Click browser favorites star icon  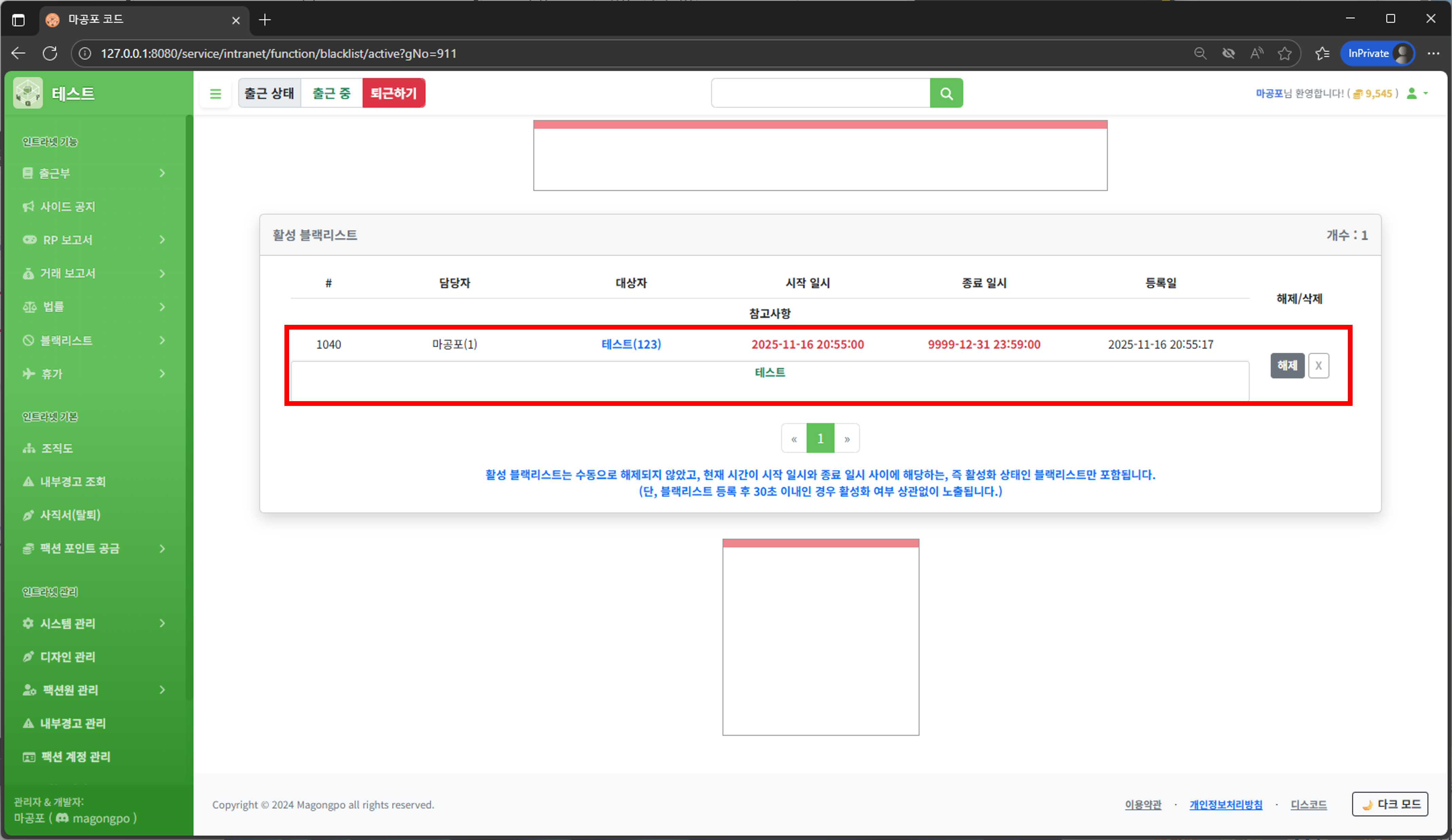(1284, 54)
